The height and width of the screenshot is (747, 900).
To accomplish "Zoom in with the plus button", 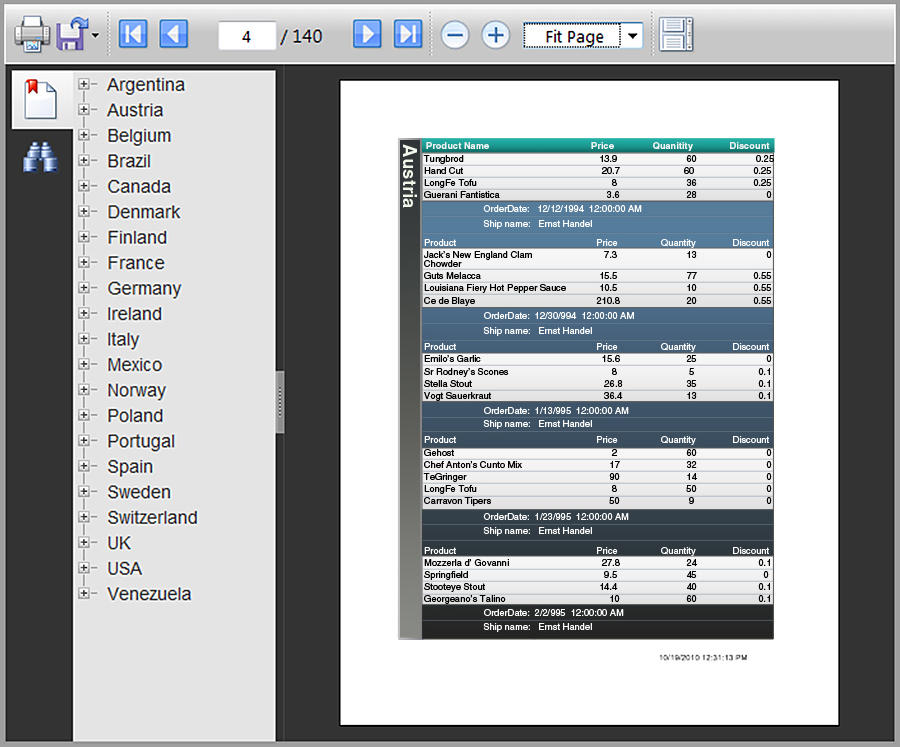I will tap(496, 35).
